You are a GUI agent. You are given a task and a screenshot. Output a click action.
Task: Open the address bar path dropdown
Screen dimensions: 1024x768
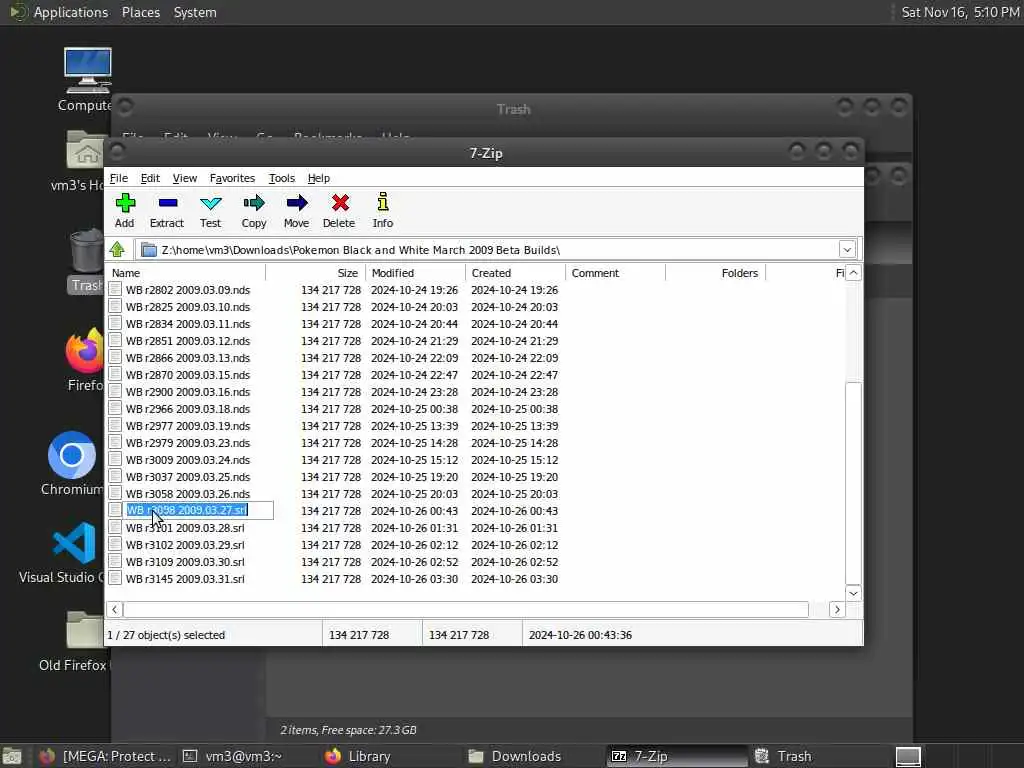pyautogui.click(x=847, y=249)
